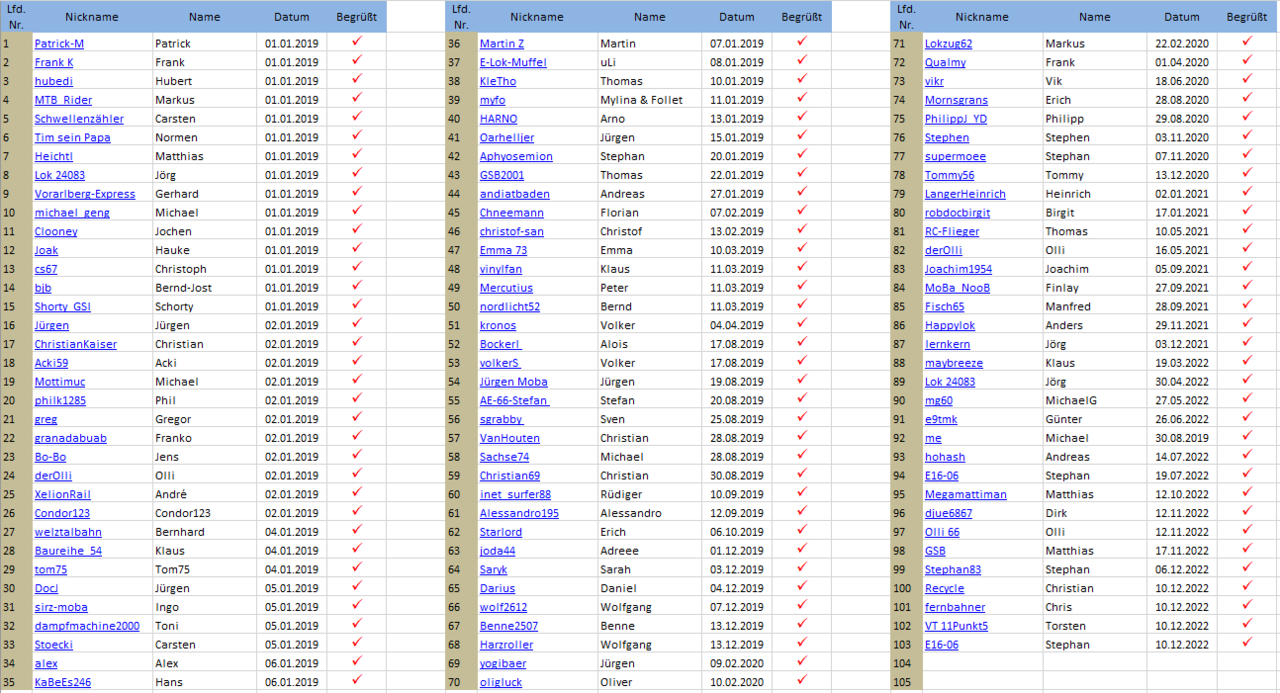Click the checkmark in the HARNO row

pyautogui.click(x=802, y=117)
